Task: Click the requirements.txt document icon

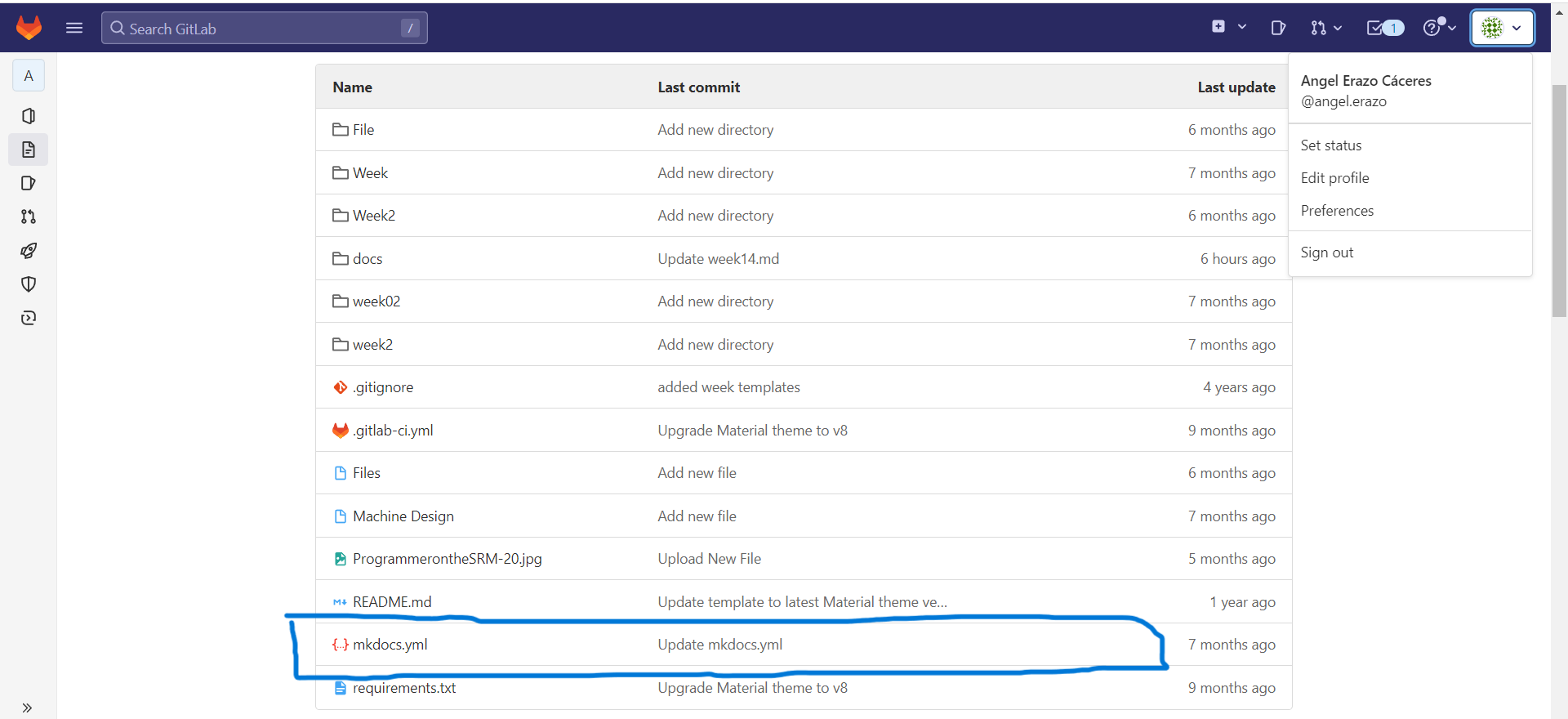Action: point(341,688)
